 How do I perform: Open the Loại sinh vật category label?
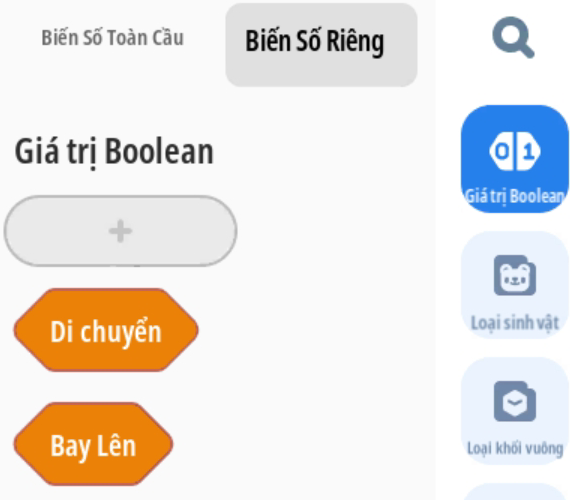tap(515, 323)
